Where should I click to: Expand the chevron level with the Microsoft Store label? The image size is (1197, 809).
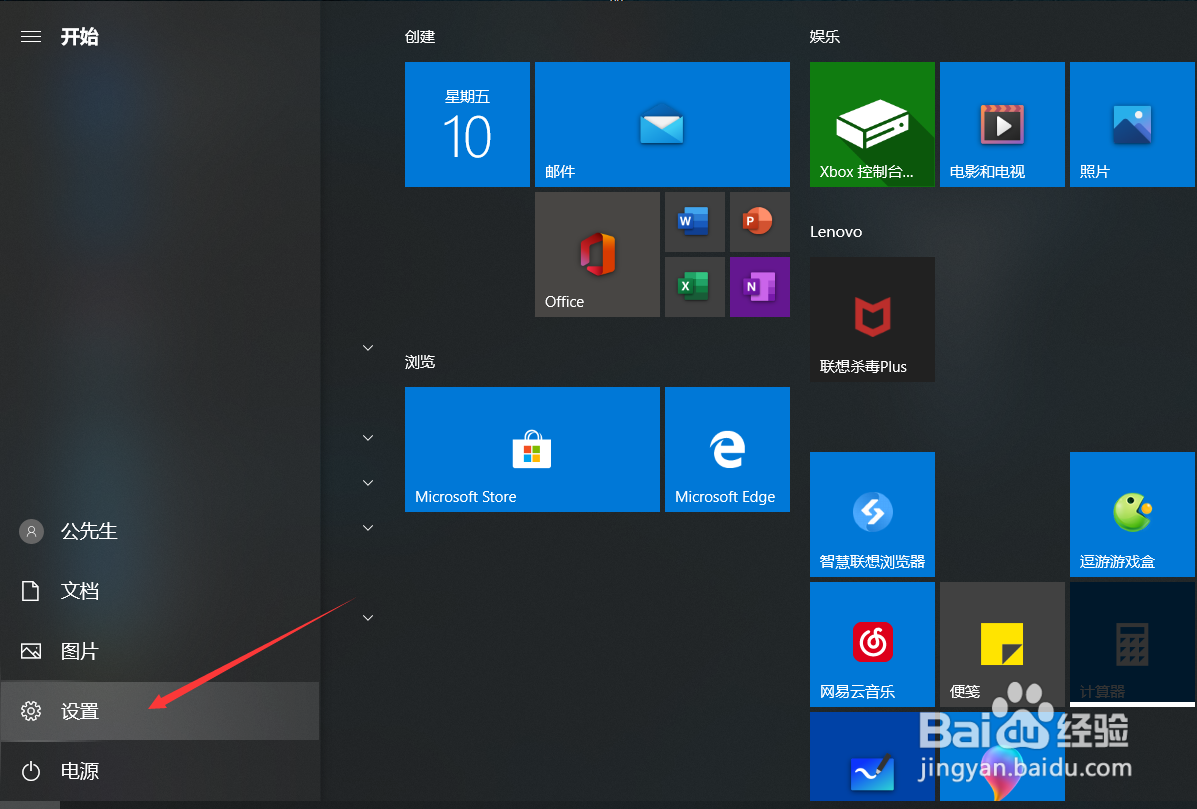pyautogui.click(x=368, y=483)
